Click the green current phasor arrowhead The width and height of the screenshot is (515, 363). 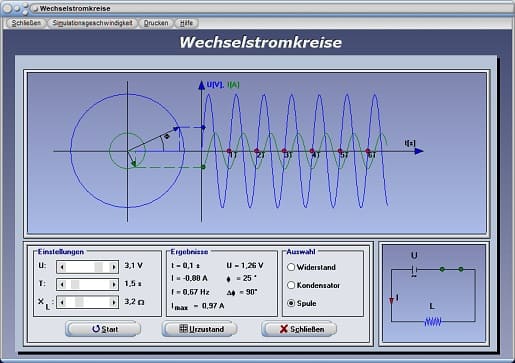click(x=134, y=163)
